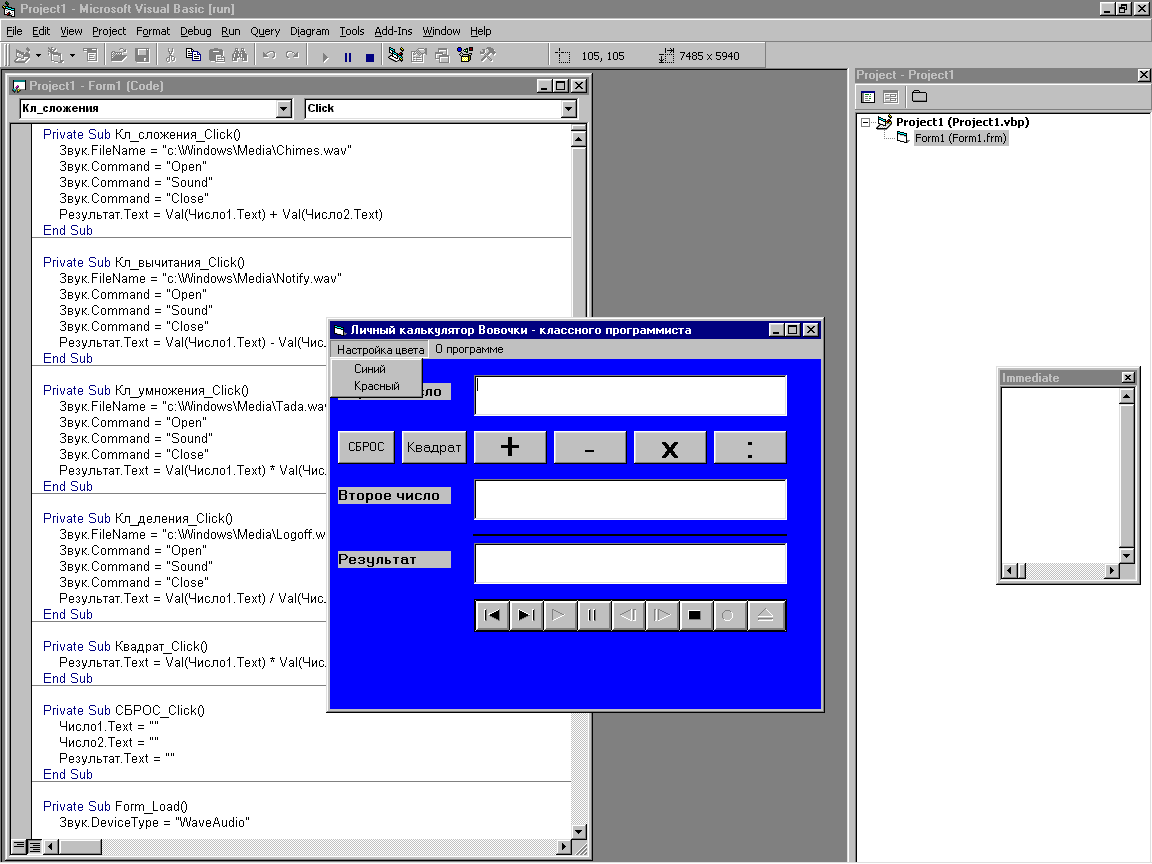Click the Copy icon in the toolbar
The image size is (1152, 864).
(x=193, y=56)
